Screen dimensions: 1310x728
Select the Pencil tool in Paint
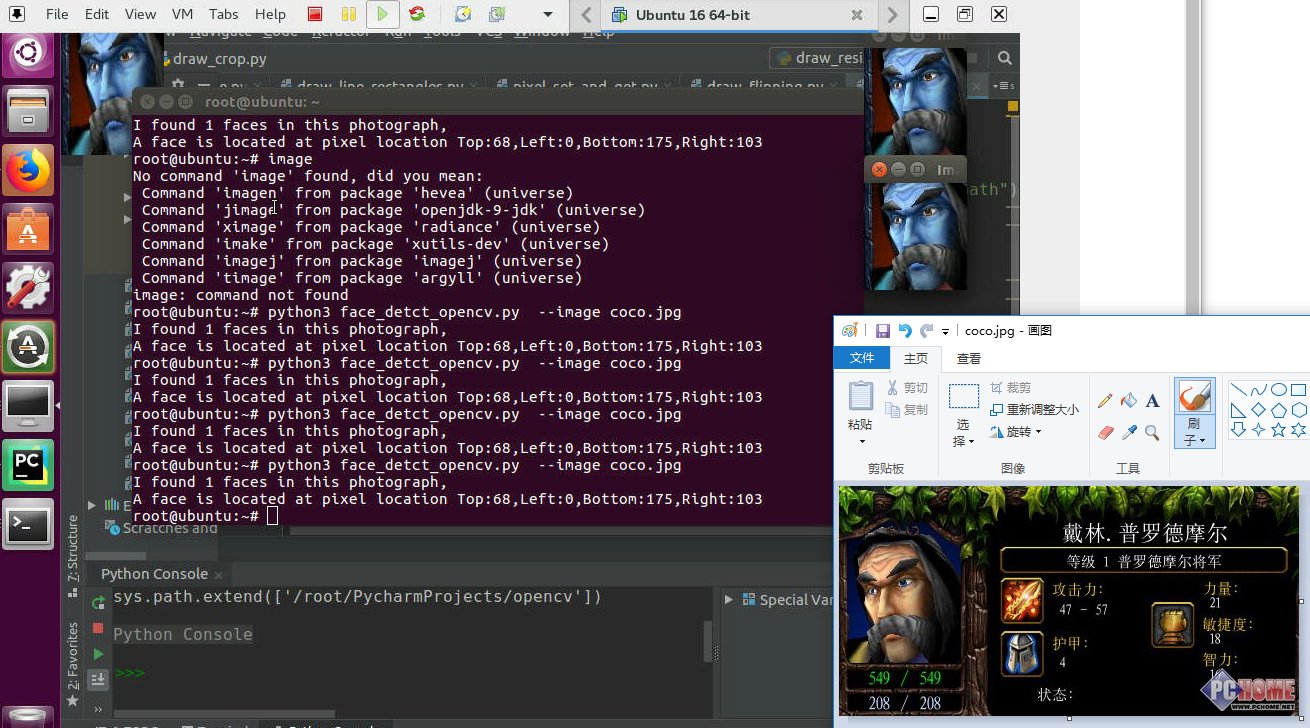[1105, 401]
